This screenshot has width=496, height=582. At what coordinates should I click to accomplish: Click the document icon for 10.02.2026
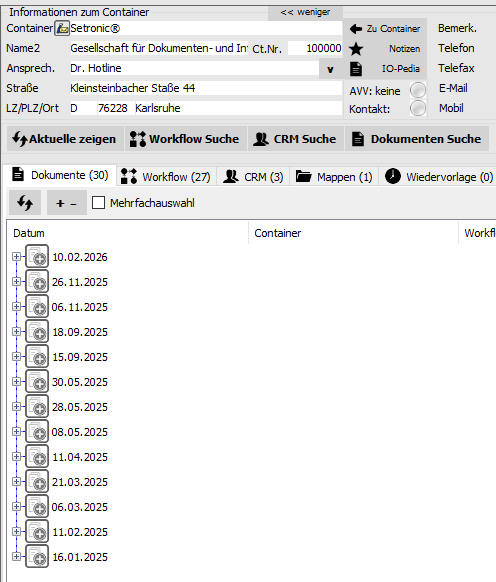[x=37, y=256]
